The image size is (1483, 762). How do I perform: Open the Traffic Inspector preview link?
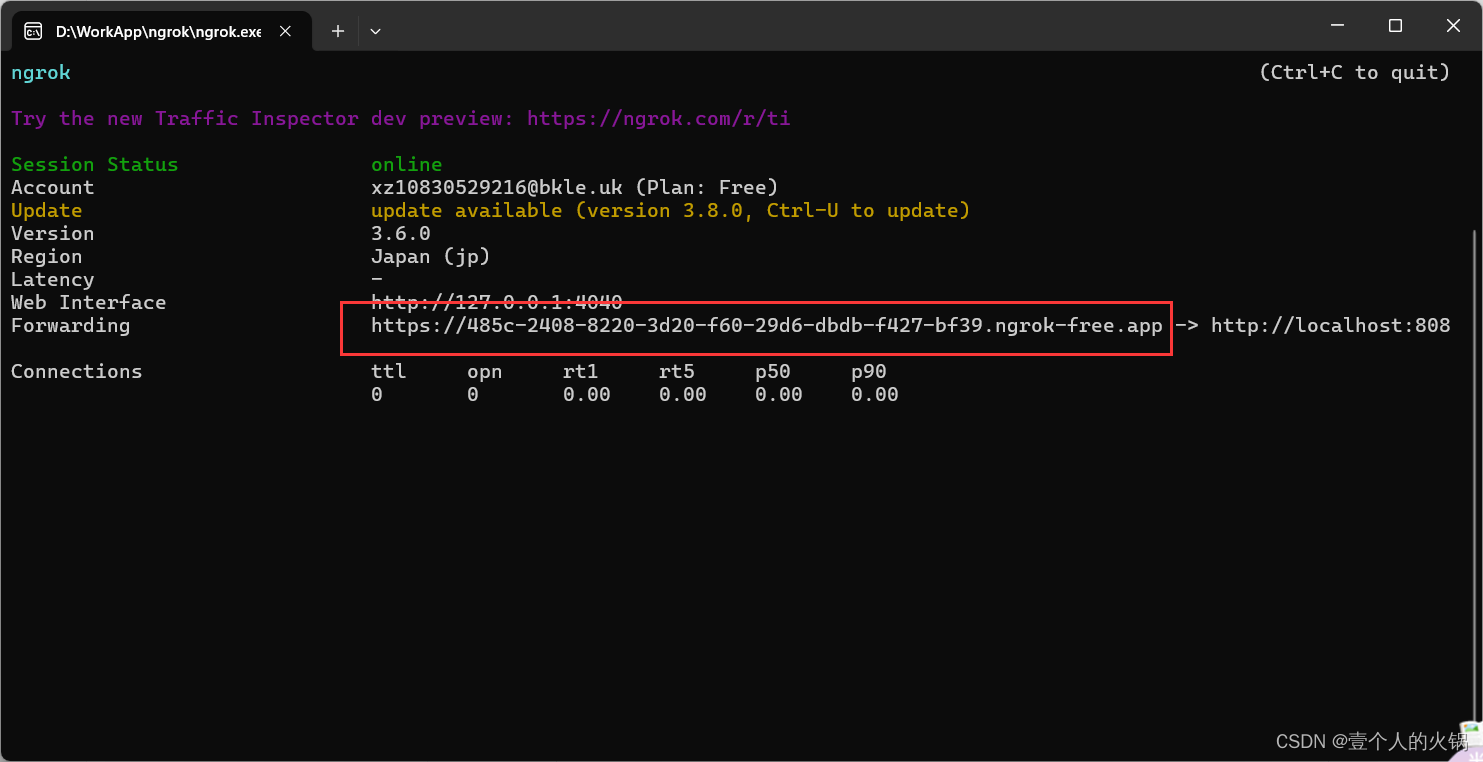pos(658,119)
